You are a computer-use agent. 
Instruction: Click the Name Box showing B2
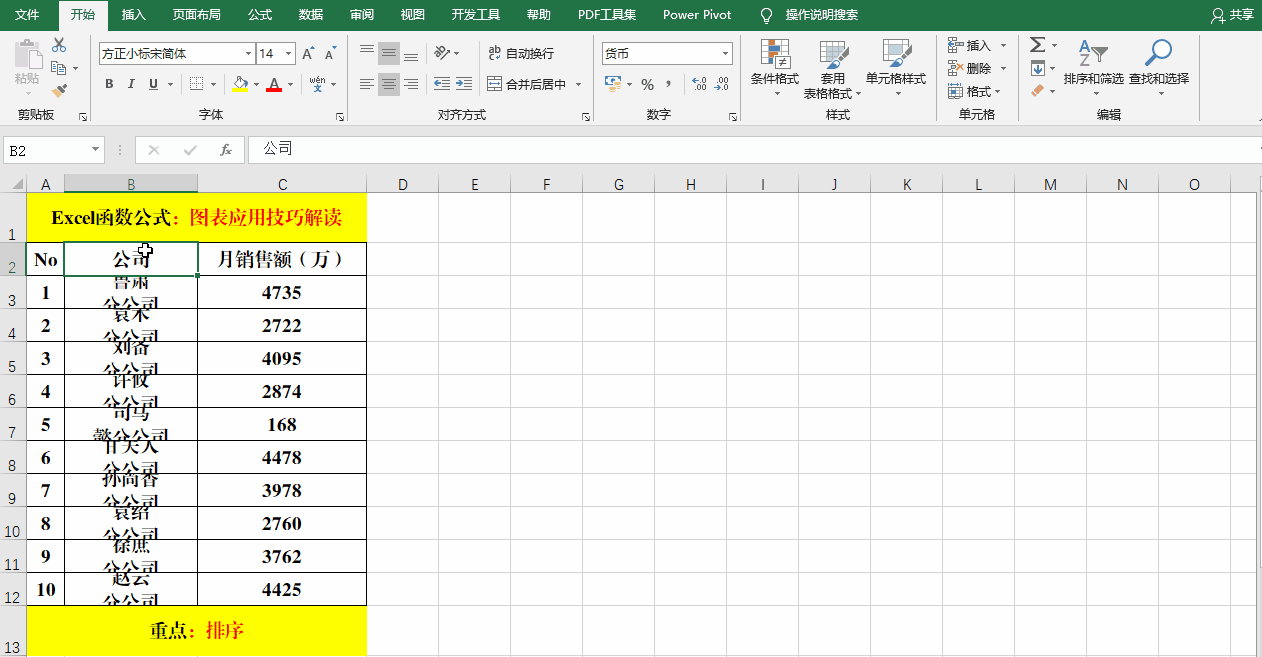(x=54, y=150)
